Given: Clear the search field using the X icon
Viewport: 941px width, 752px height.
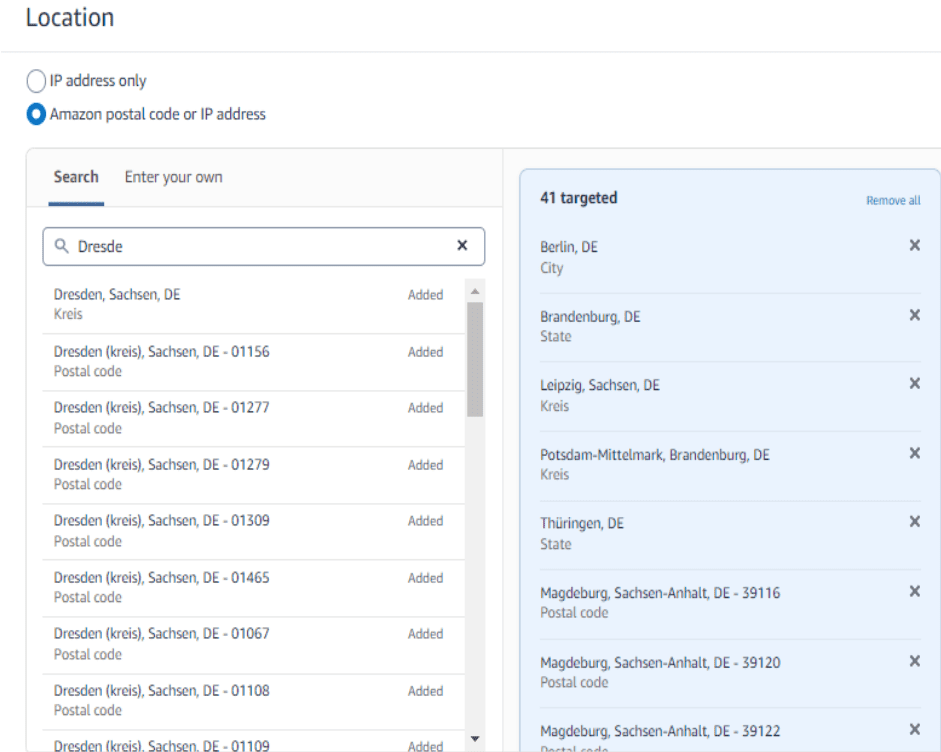Looking at the screenshot, I should [462, 246].
